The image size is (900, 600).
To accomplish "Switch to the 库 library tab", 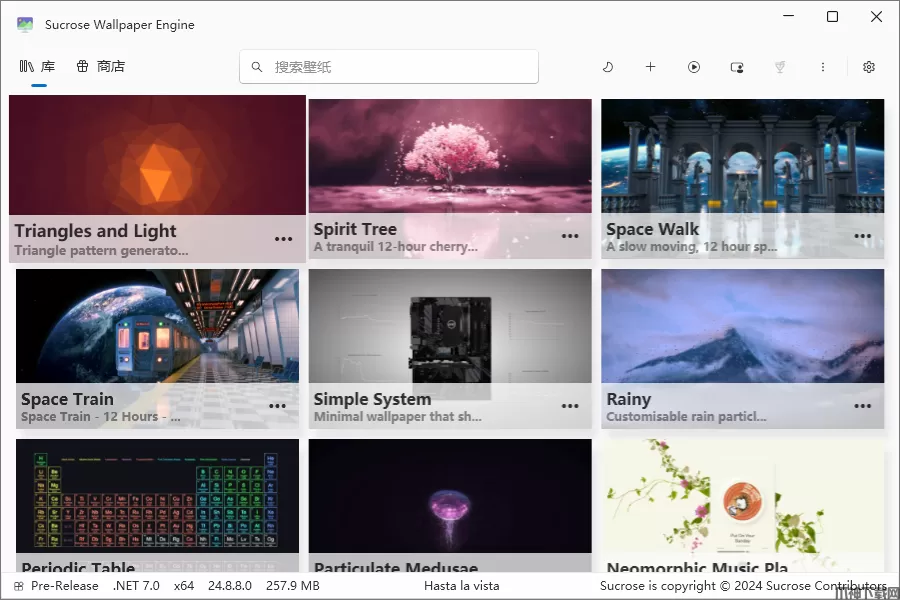I will tap(38, 67).
